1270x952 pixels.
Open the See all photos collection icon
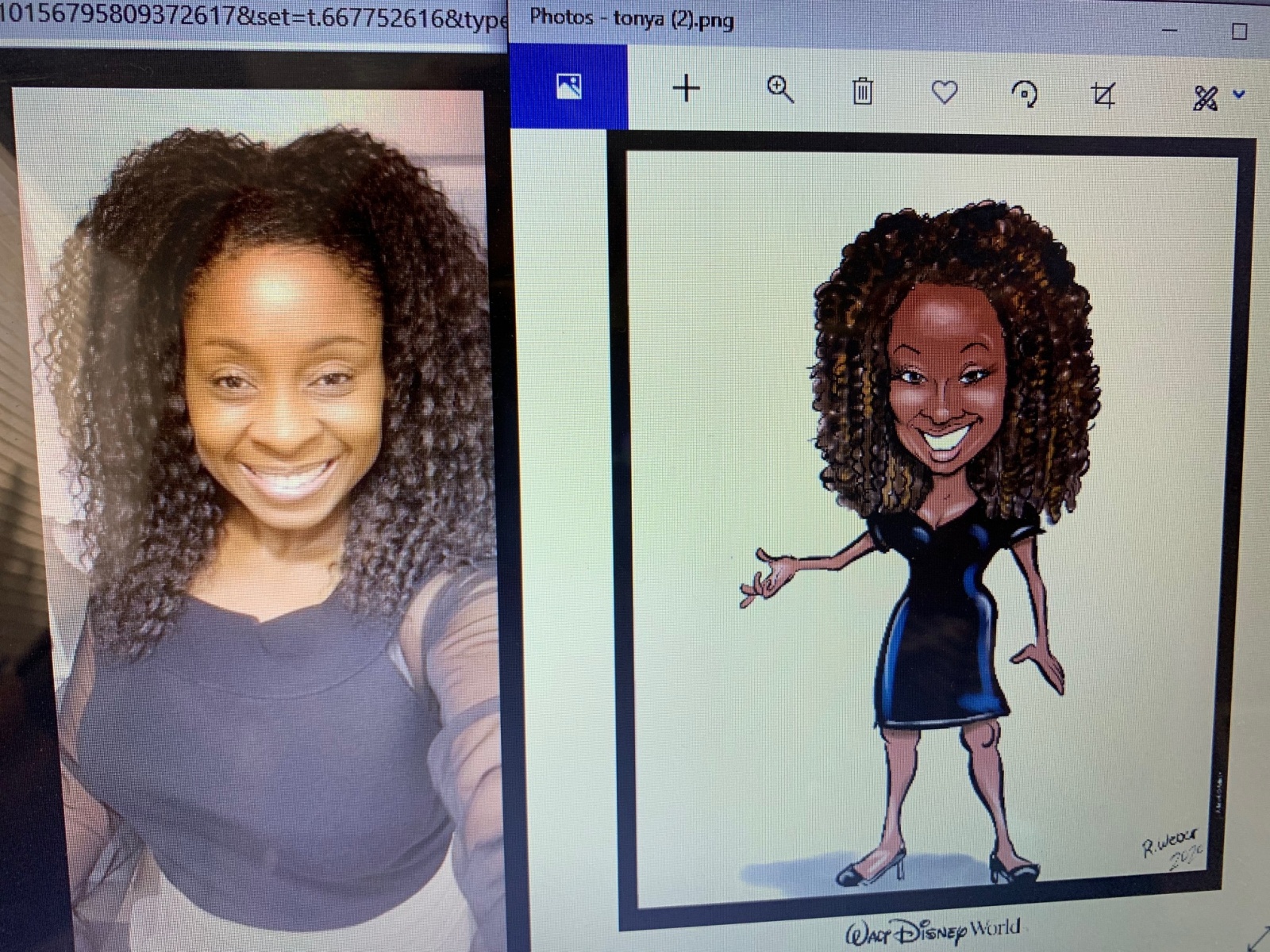click(x=569, y=86)
